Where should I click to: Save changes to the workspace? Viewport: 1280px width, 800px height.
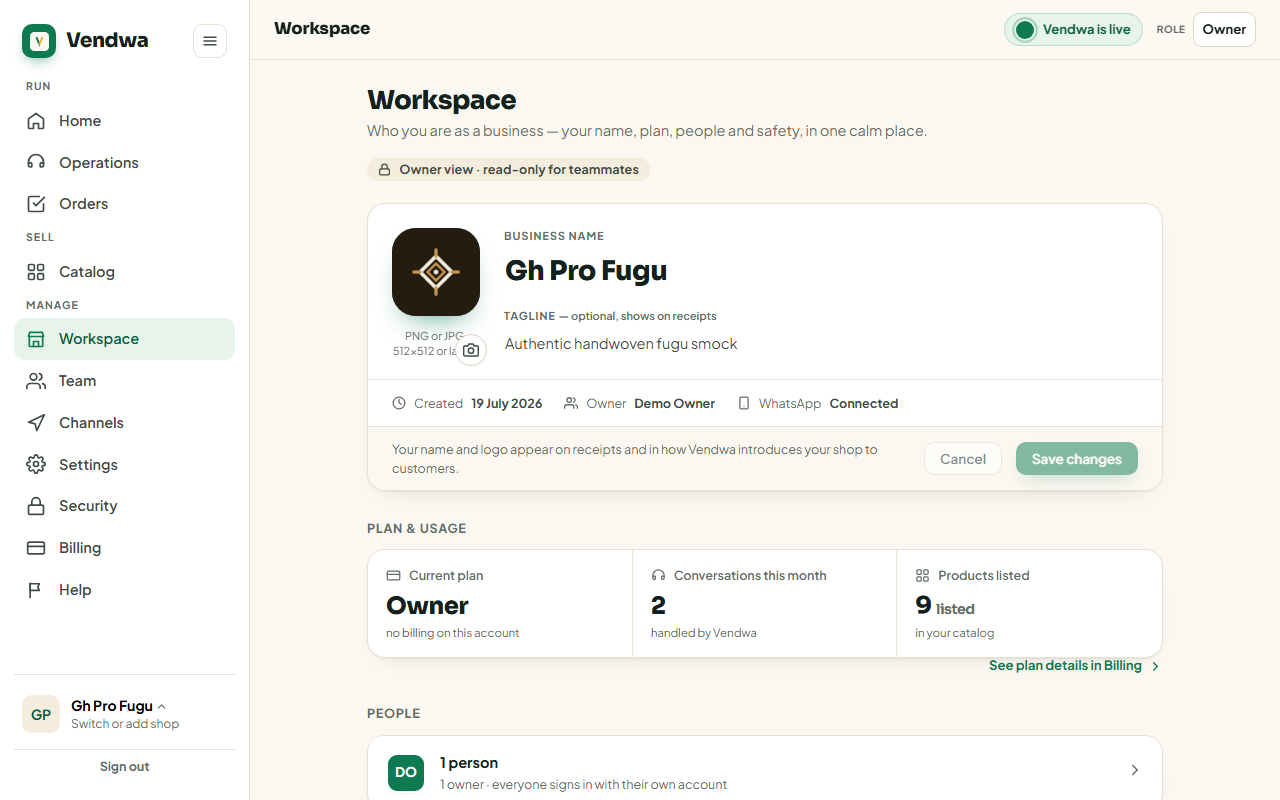click(x=1077, y=459)
